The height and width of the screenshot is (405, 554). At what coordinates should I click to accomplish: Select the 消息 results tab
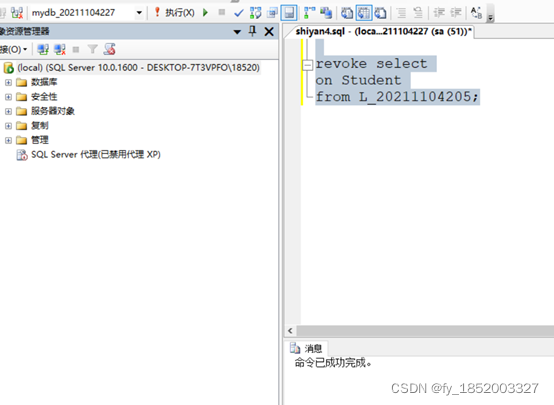pos(306,348)
